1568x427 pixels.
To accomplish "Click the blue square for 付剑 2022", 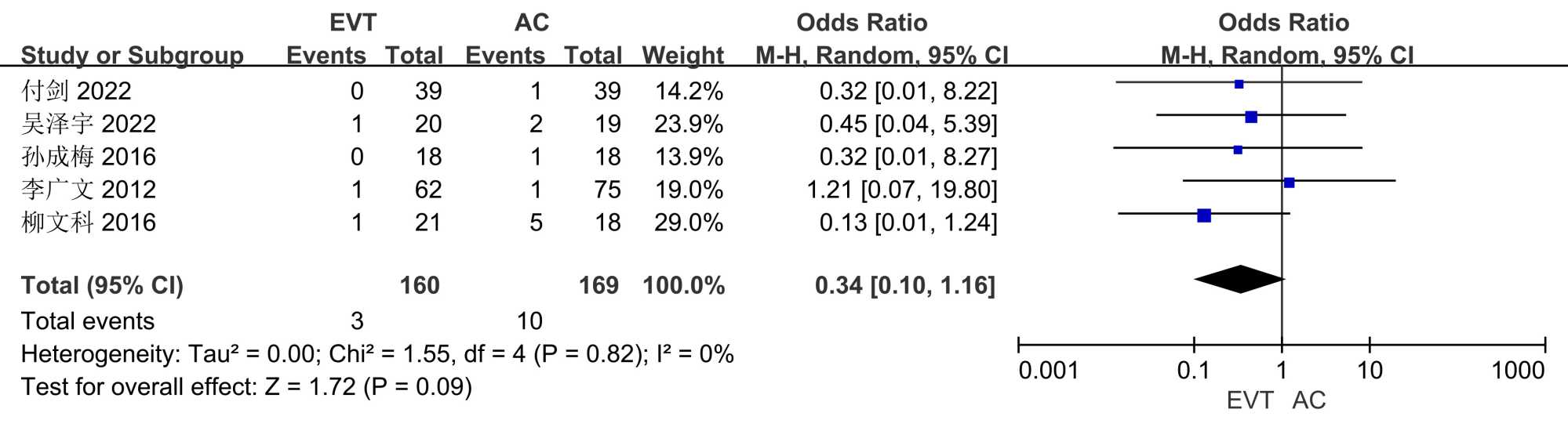I will pyautogui.click(x=1239, y=84).
